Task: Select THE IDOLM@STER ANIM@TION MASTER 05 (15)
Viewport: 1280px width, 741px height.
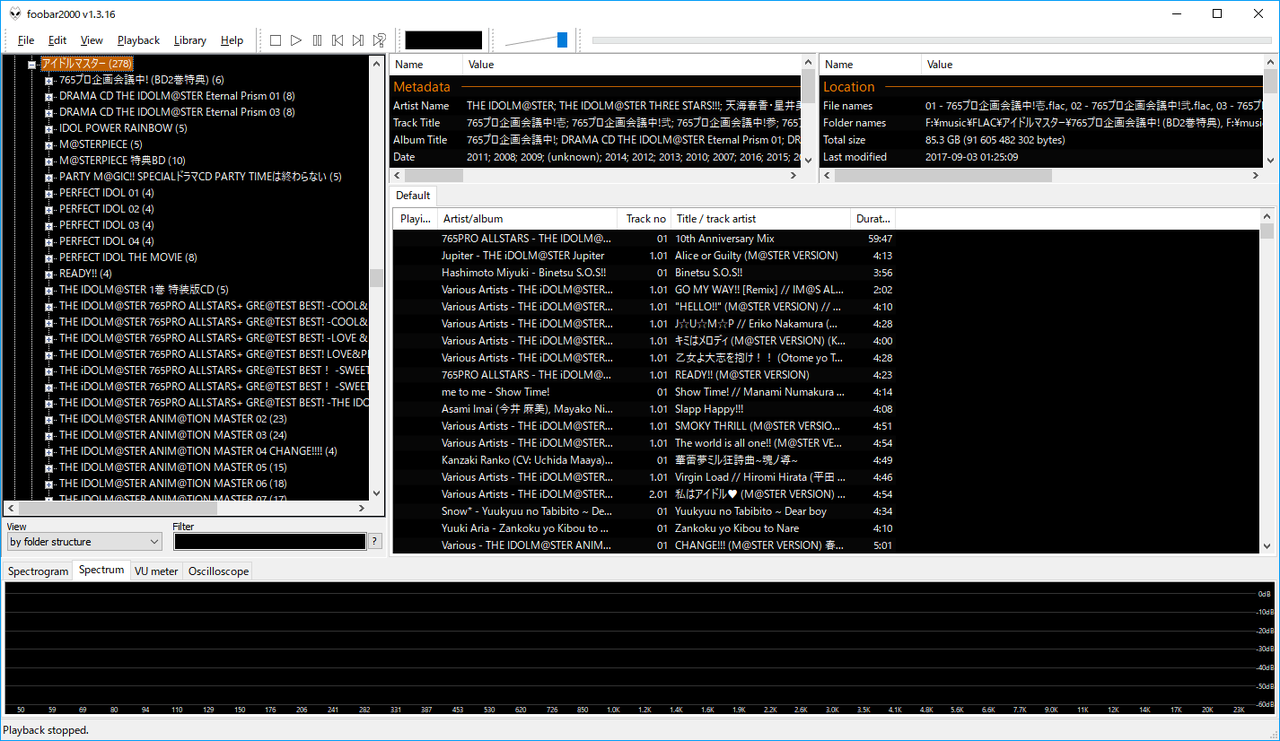Action: pyautogui.click(x=173, y=467)
